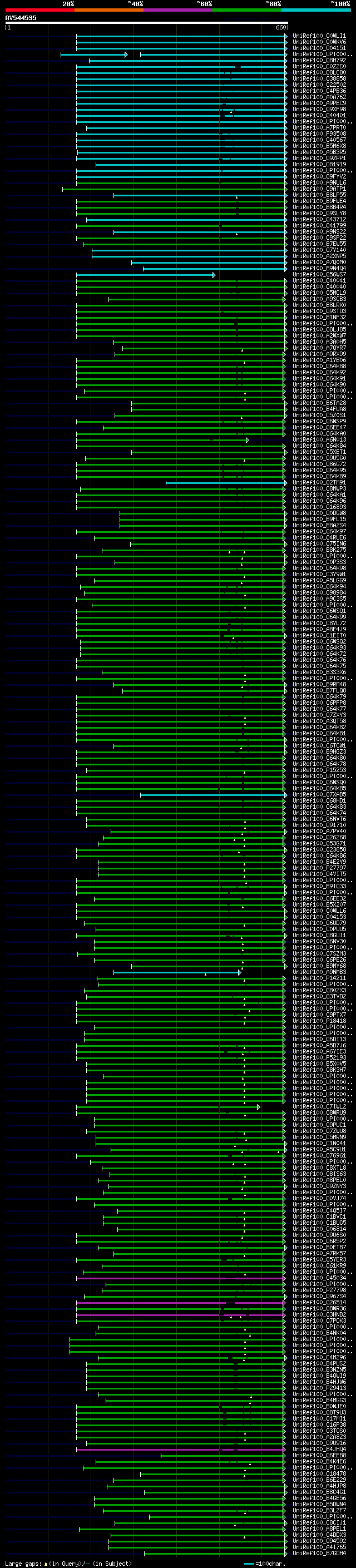Click the label UniRef100_Q3HNB2
Image resolution: width=356 pixels, height=1568 pixels.
[x=319, y=1315]
